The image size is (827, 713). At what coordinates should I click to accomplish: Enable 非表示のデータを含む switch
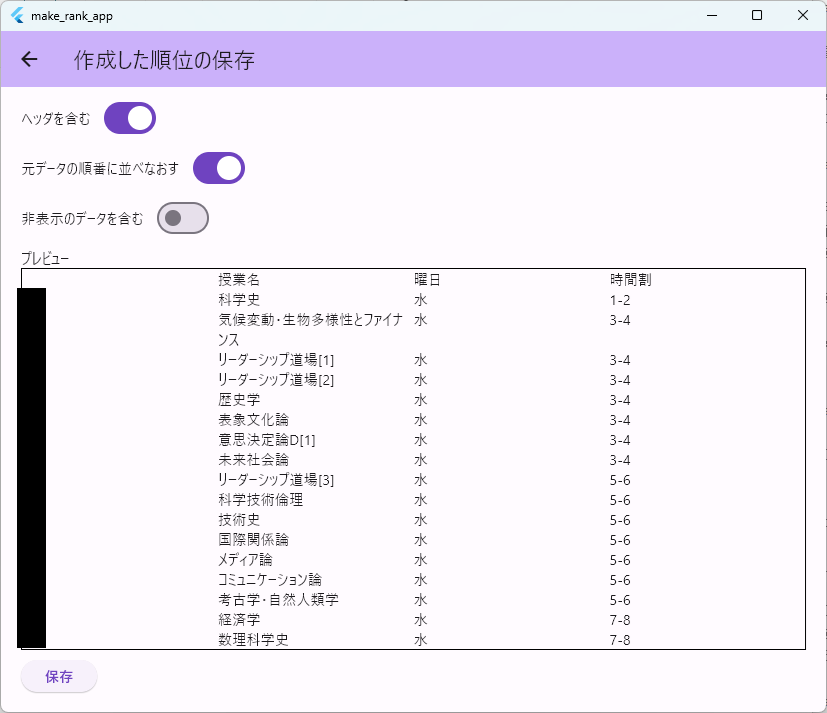183,218
